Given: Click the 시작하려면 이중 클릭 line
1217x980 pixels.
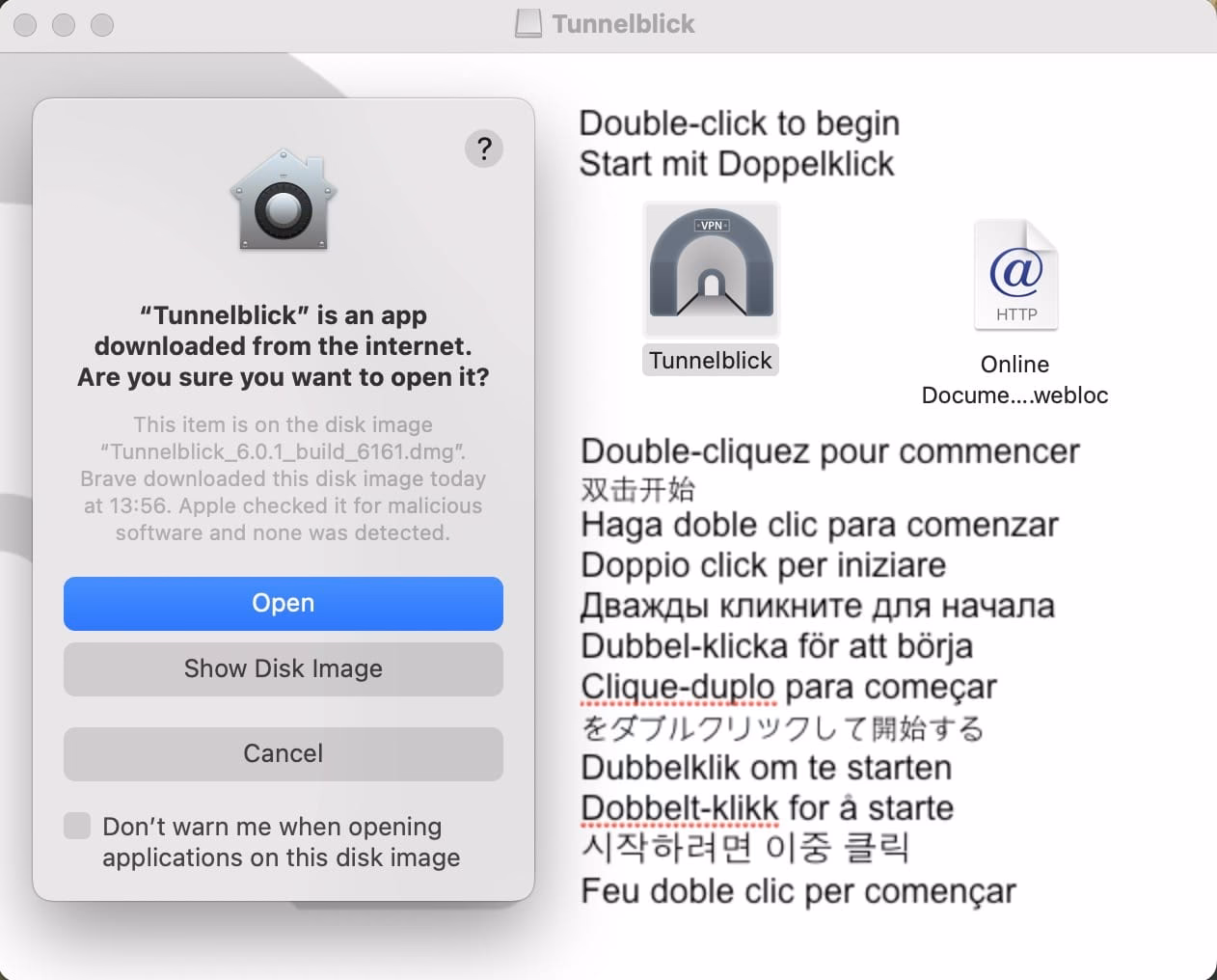Looking at the screenshot, I should 744,849.
